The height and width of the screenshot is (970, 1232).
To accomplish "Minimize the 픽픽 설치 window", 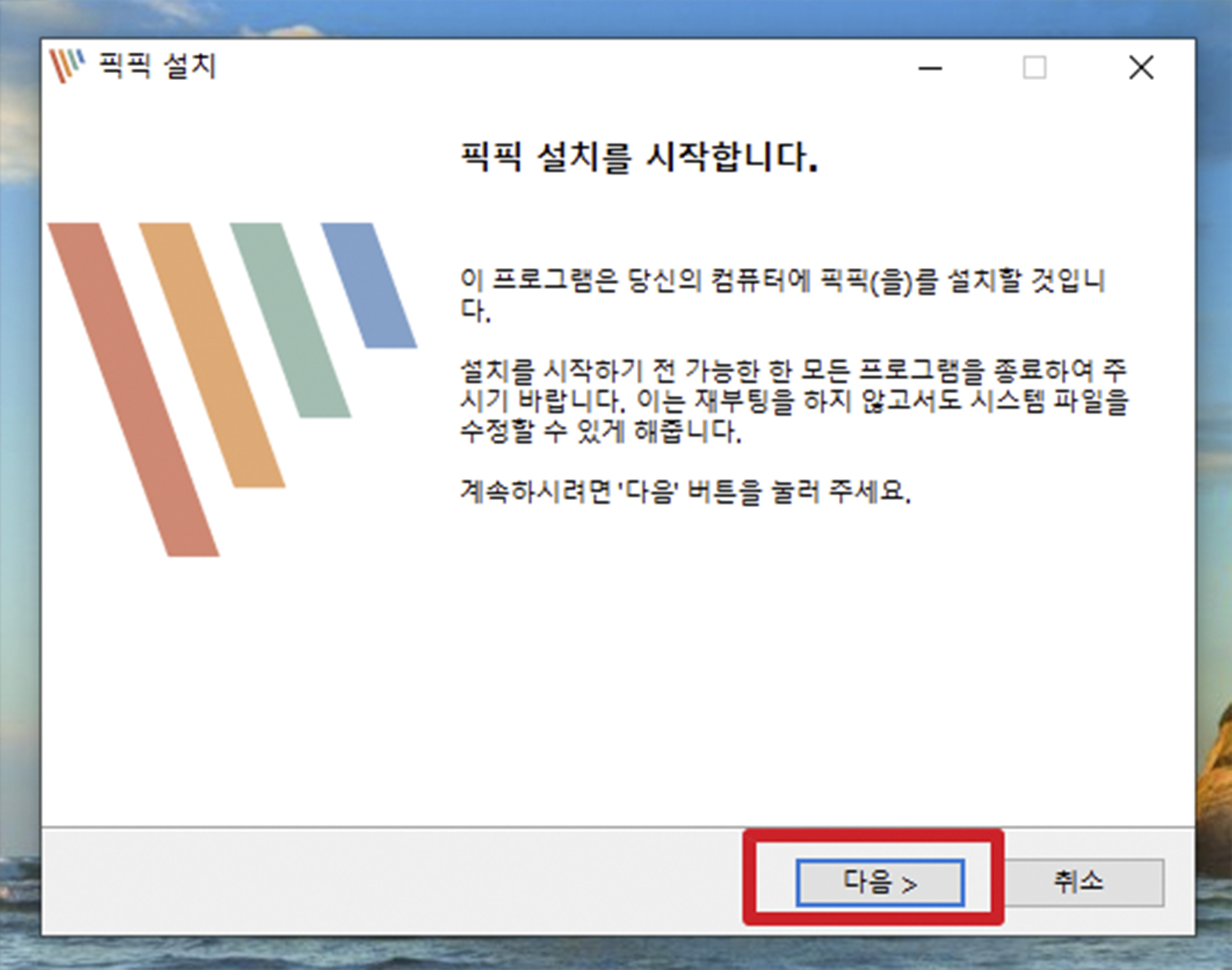I will pyautogui.click(x=930, y=68).
